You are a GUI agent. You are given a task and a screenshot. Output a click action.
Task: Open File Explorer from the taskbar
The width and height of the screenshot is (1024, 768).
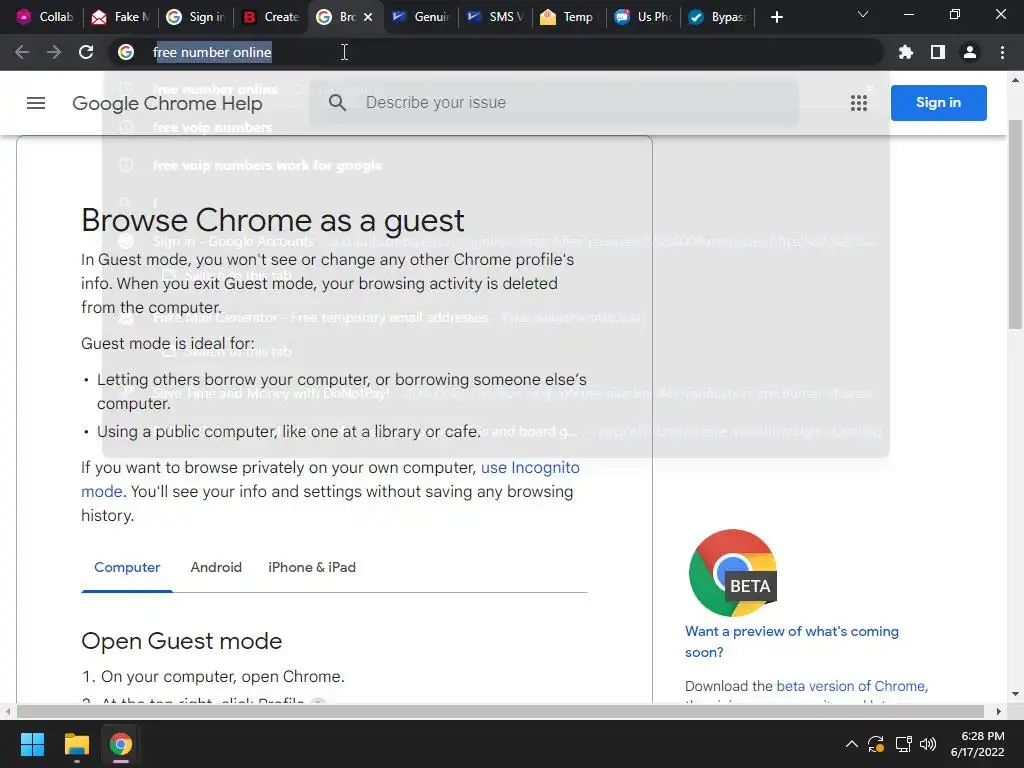(x=76, y=744)
